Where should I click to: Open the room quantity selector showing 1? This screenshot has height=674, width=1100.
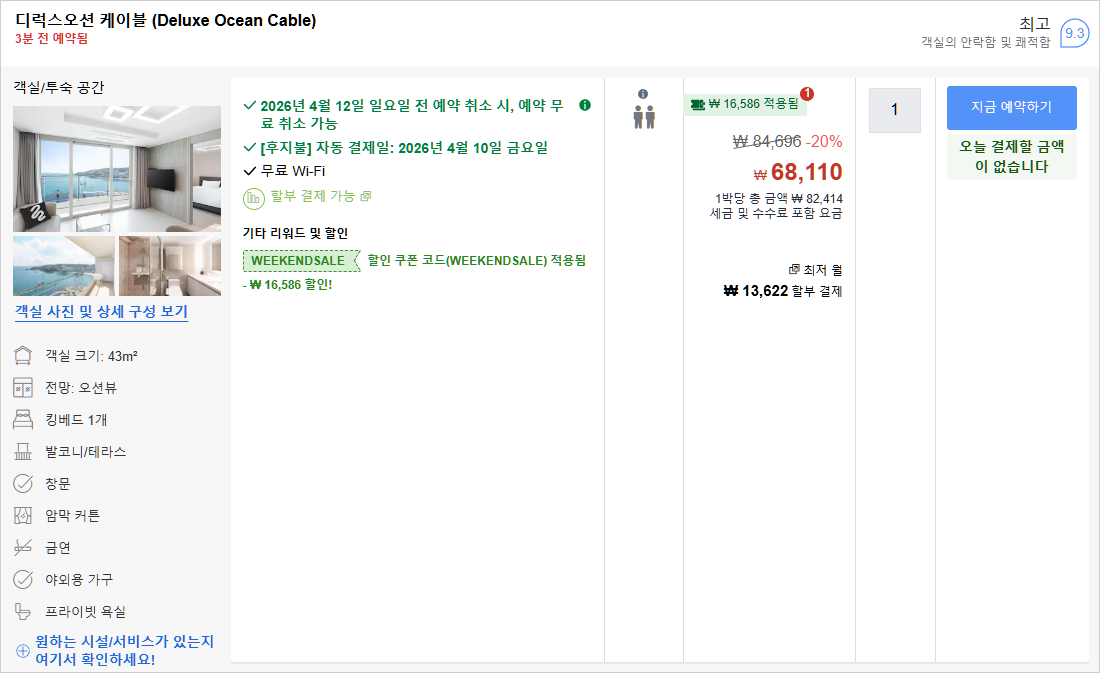(894, 110)
